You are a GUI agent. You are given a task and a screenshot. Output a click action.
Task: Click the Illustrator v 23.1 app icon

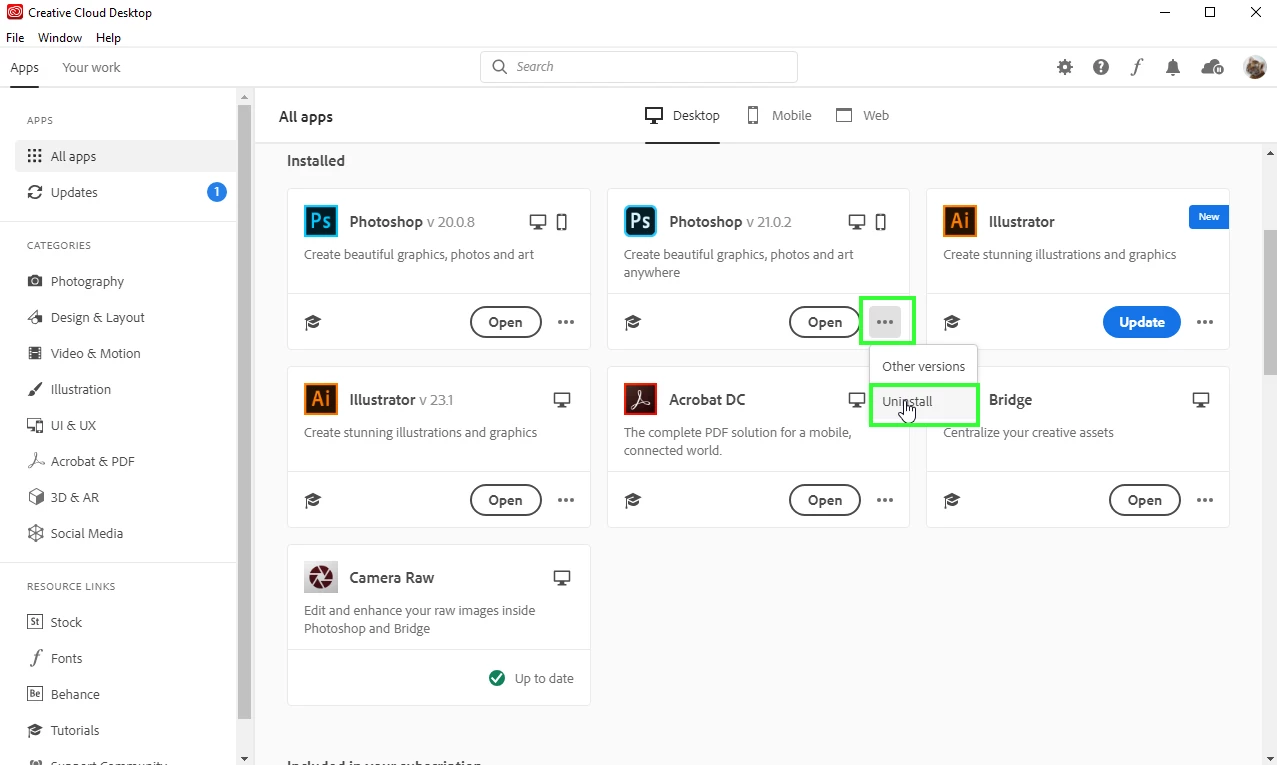[321, 399]
